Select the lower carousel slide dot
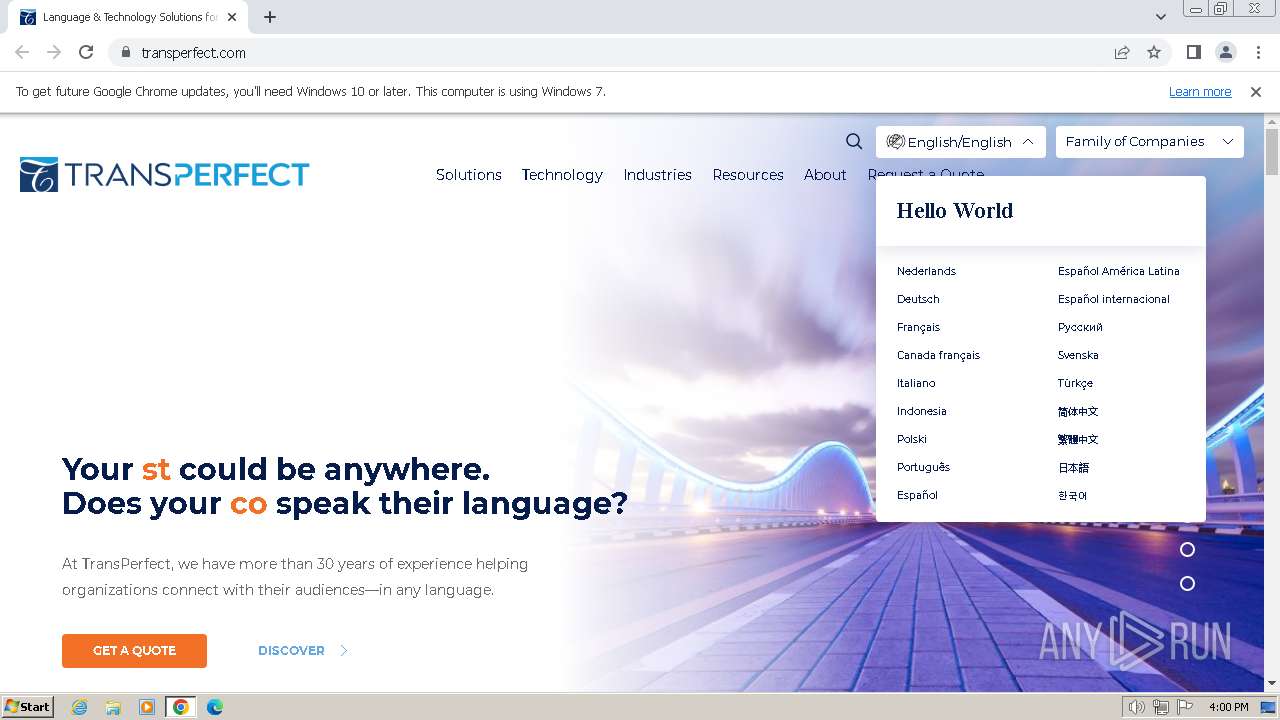The width and height of the screenshot is (1280, 720). tap(1187, 584)
